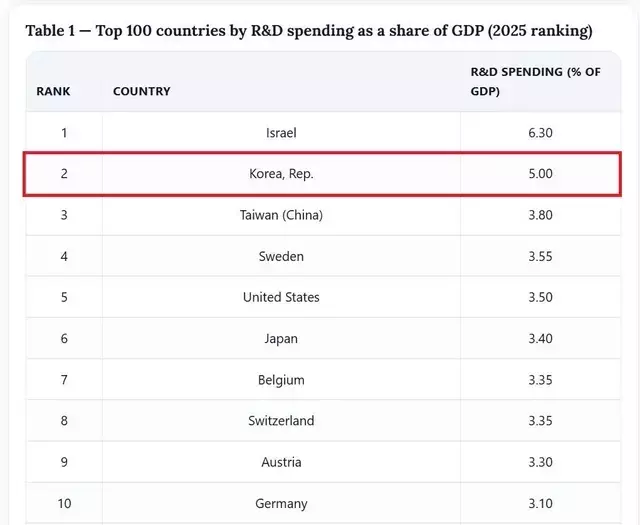Select the Israel country cell

pos(281,133)
